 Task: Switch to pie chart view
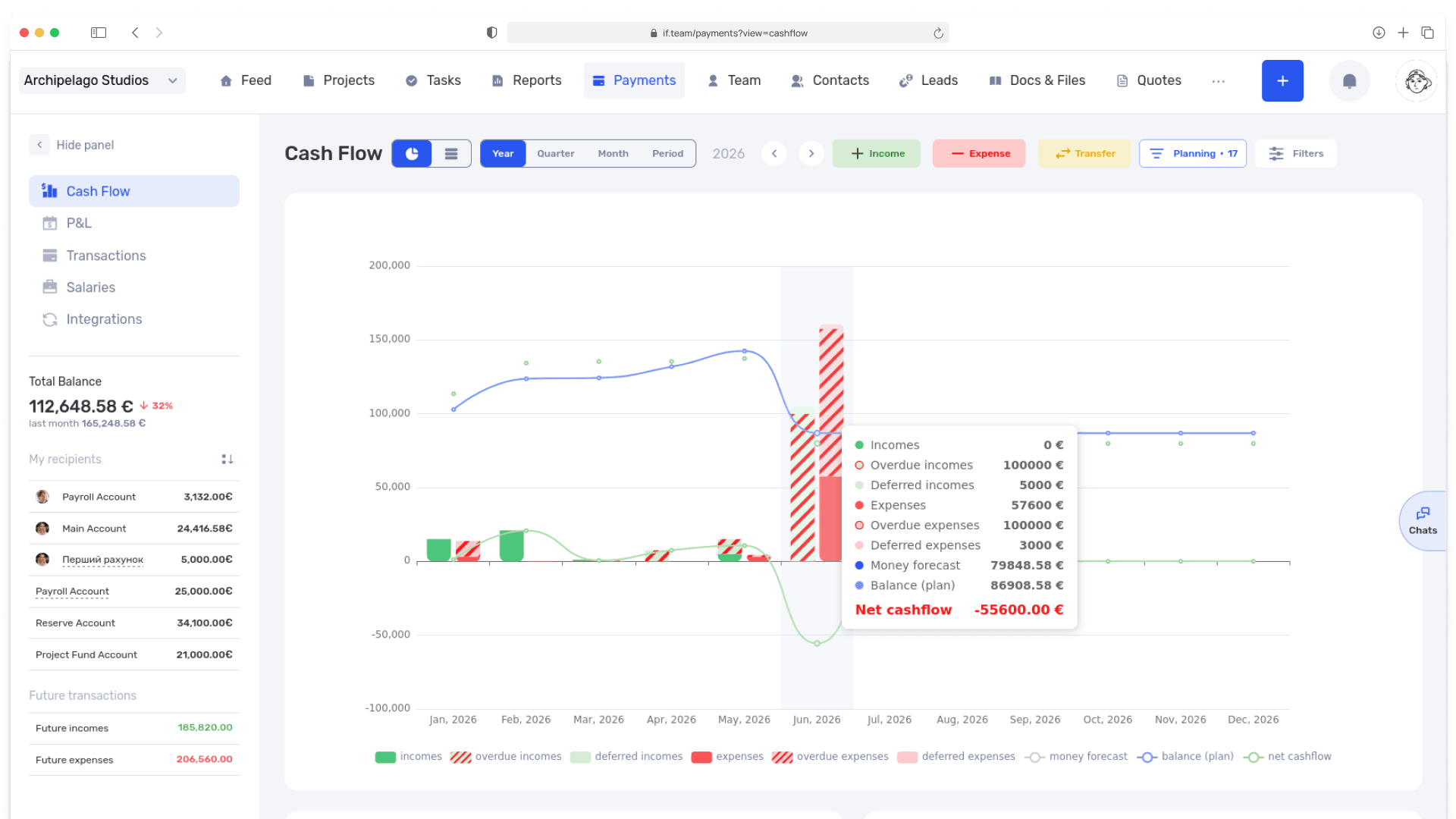tap(412, 153)
